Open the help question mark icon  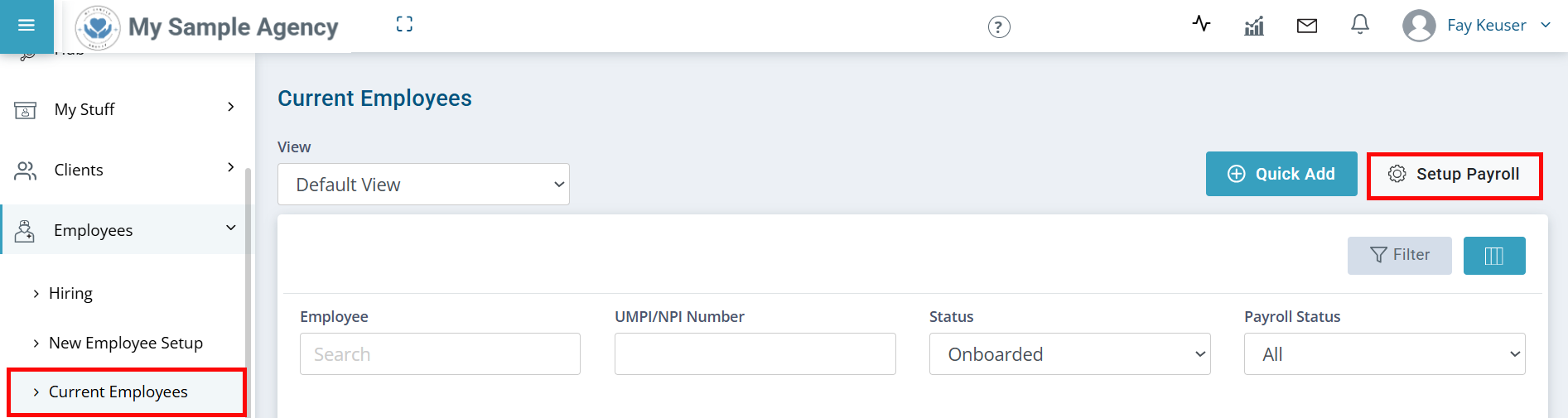click(x=999, y=27)
